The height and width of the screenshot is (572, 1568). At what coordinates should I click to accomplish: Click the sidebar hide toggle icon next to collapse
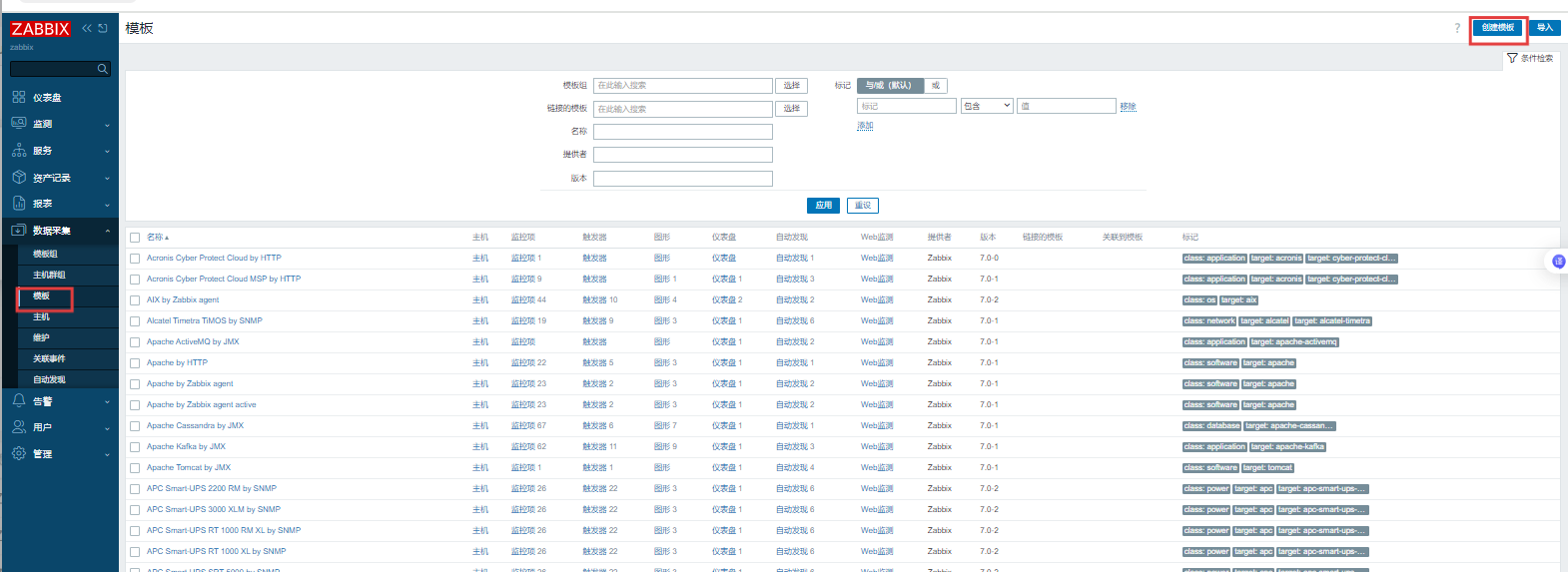[102, 28]
